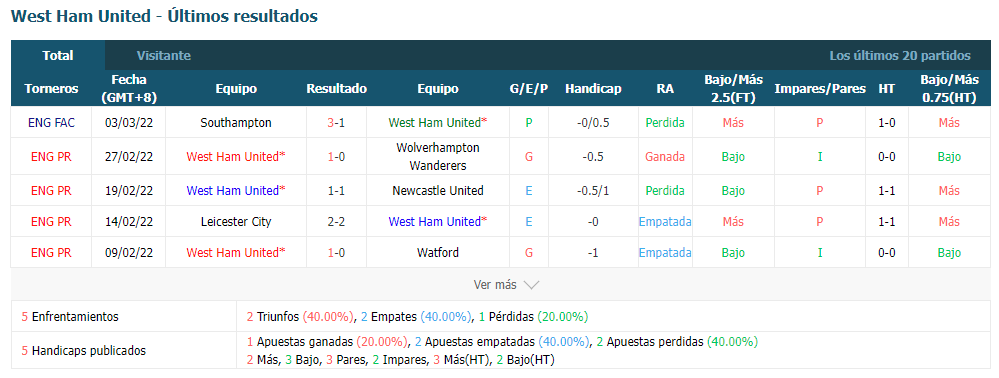Click the Handicap column header
Screen dimensions: 999x378
point(593,89)
